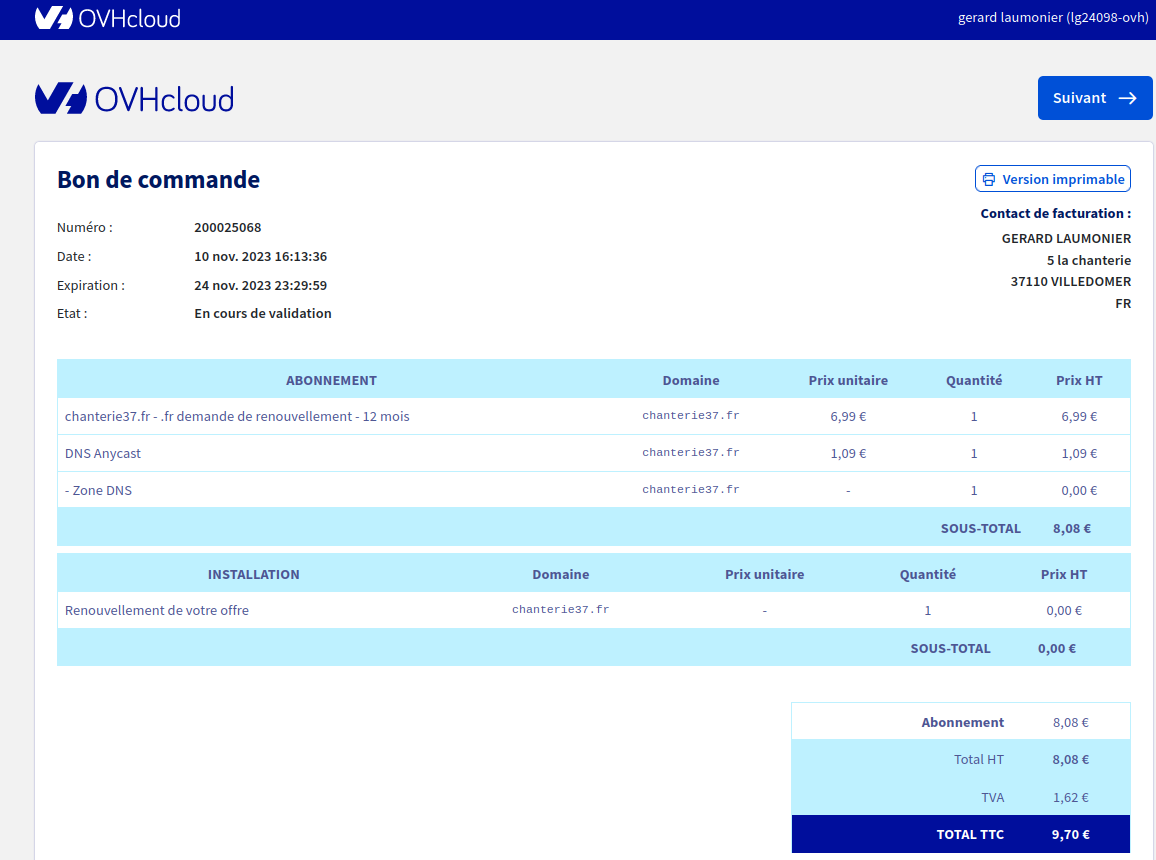
Task: Open the Version imprimable link
Action: pos(1064,179)
